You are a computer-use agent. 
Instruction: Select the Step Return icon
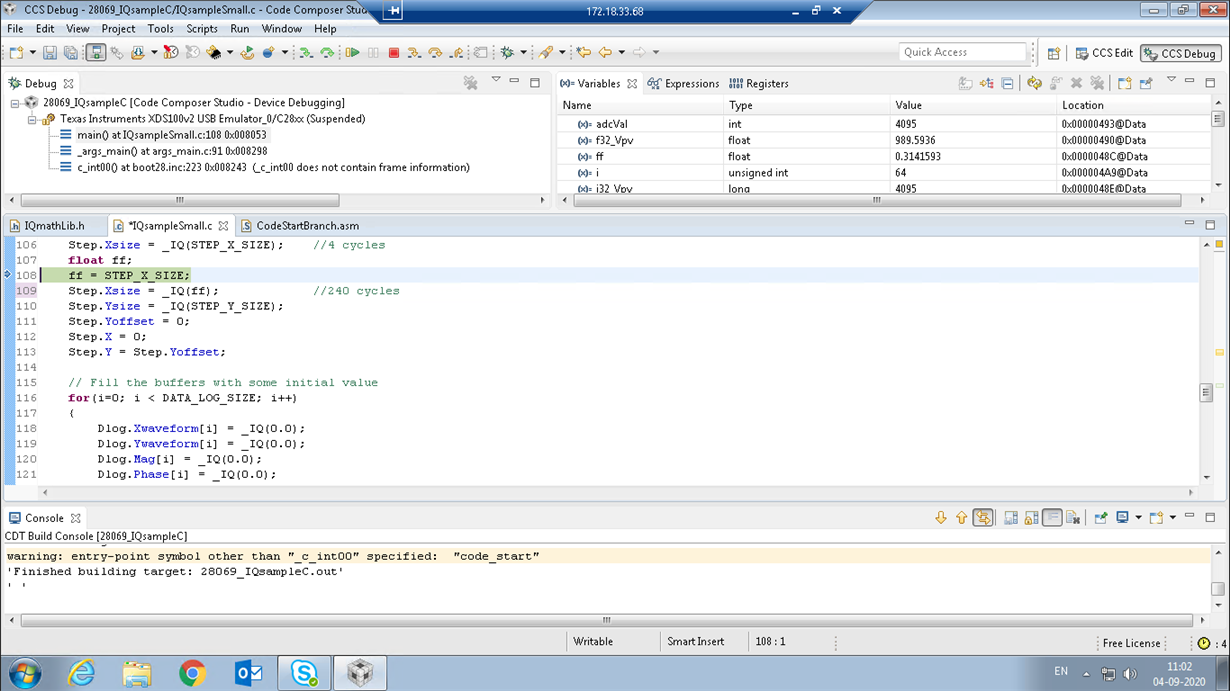455,52
